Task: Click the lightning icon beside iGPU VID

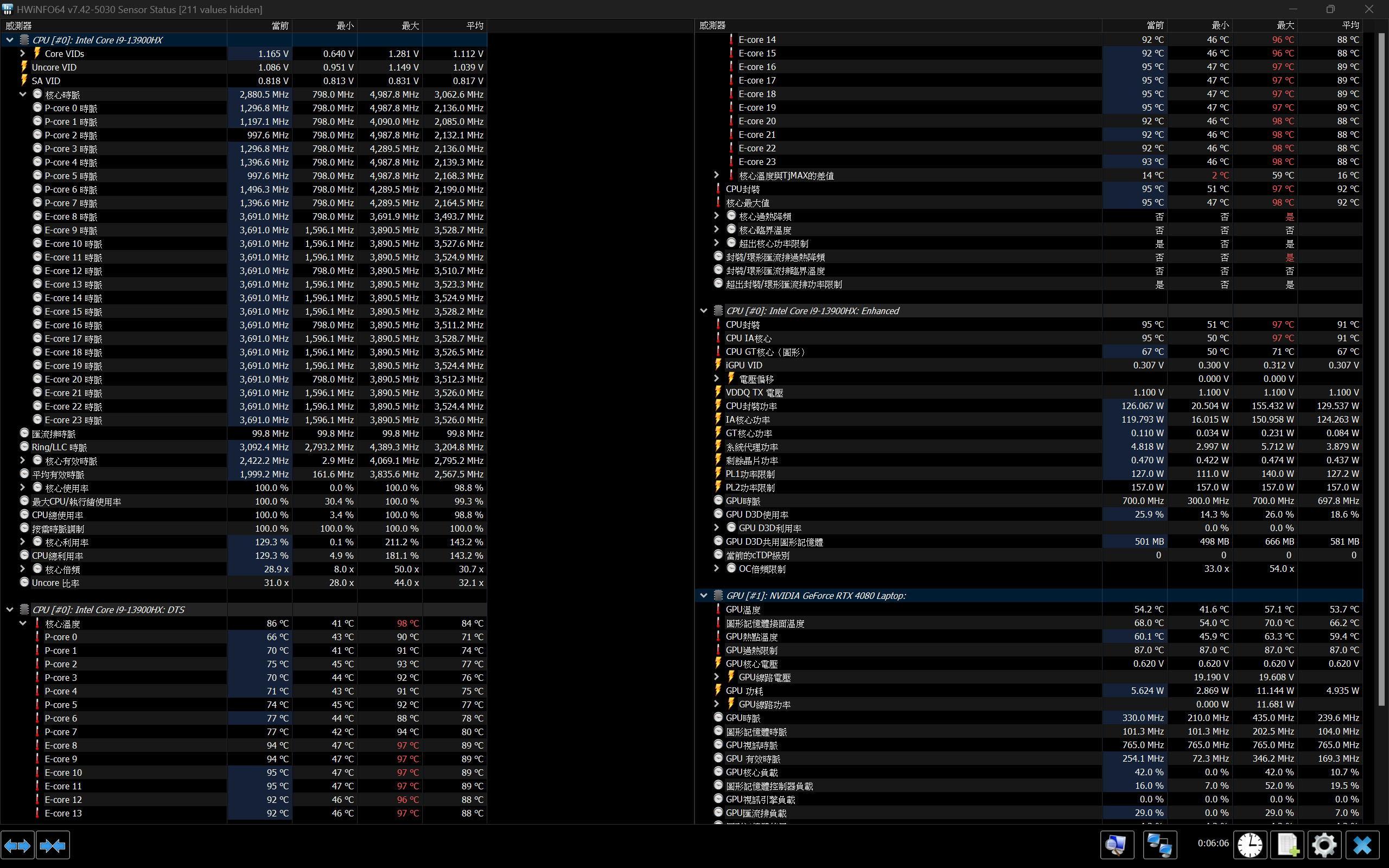Action: coord(718,365)
